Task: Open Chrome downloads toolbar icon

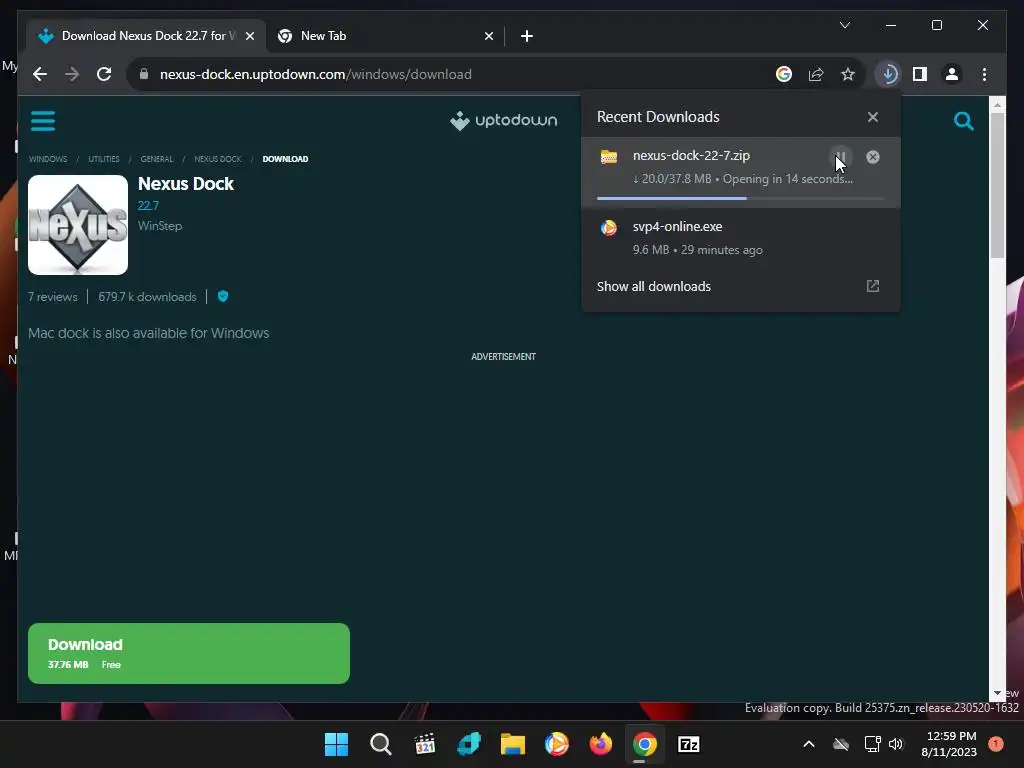Action: click(888, 74)
